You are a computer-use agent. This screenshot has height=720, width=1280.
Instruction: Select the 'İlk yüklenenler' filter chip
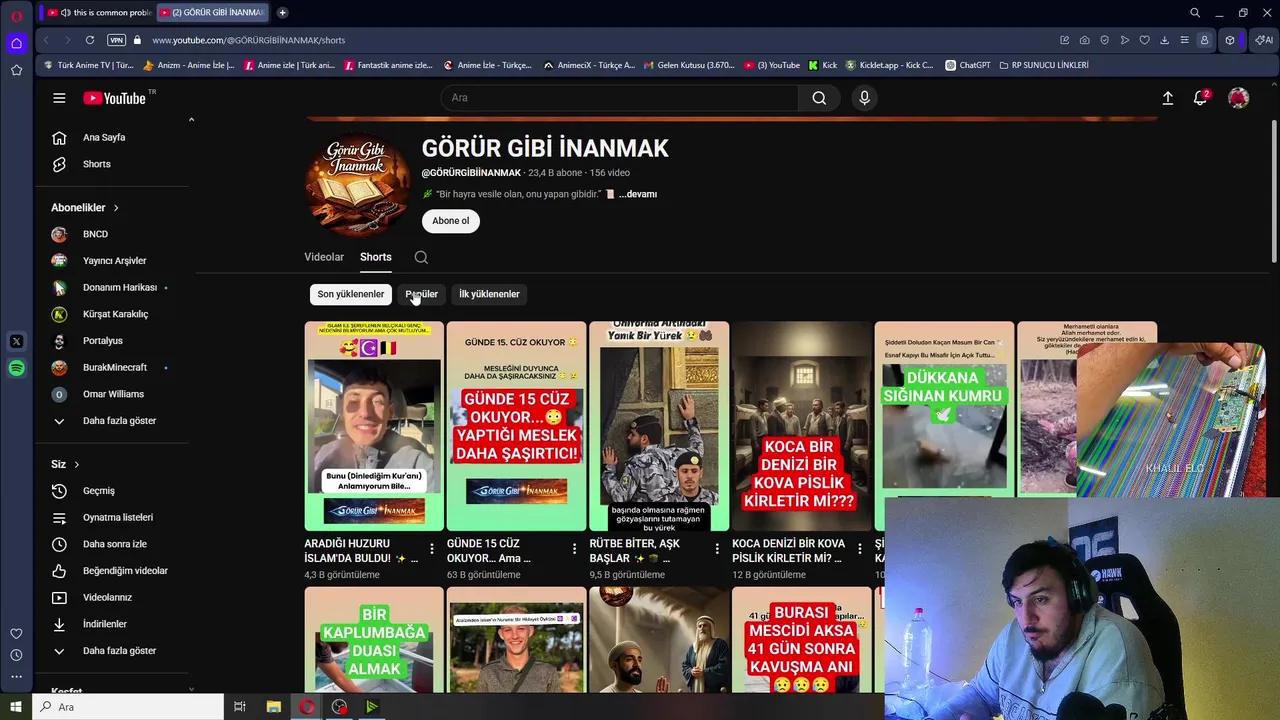489,294
